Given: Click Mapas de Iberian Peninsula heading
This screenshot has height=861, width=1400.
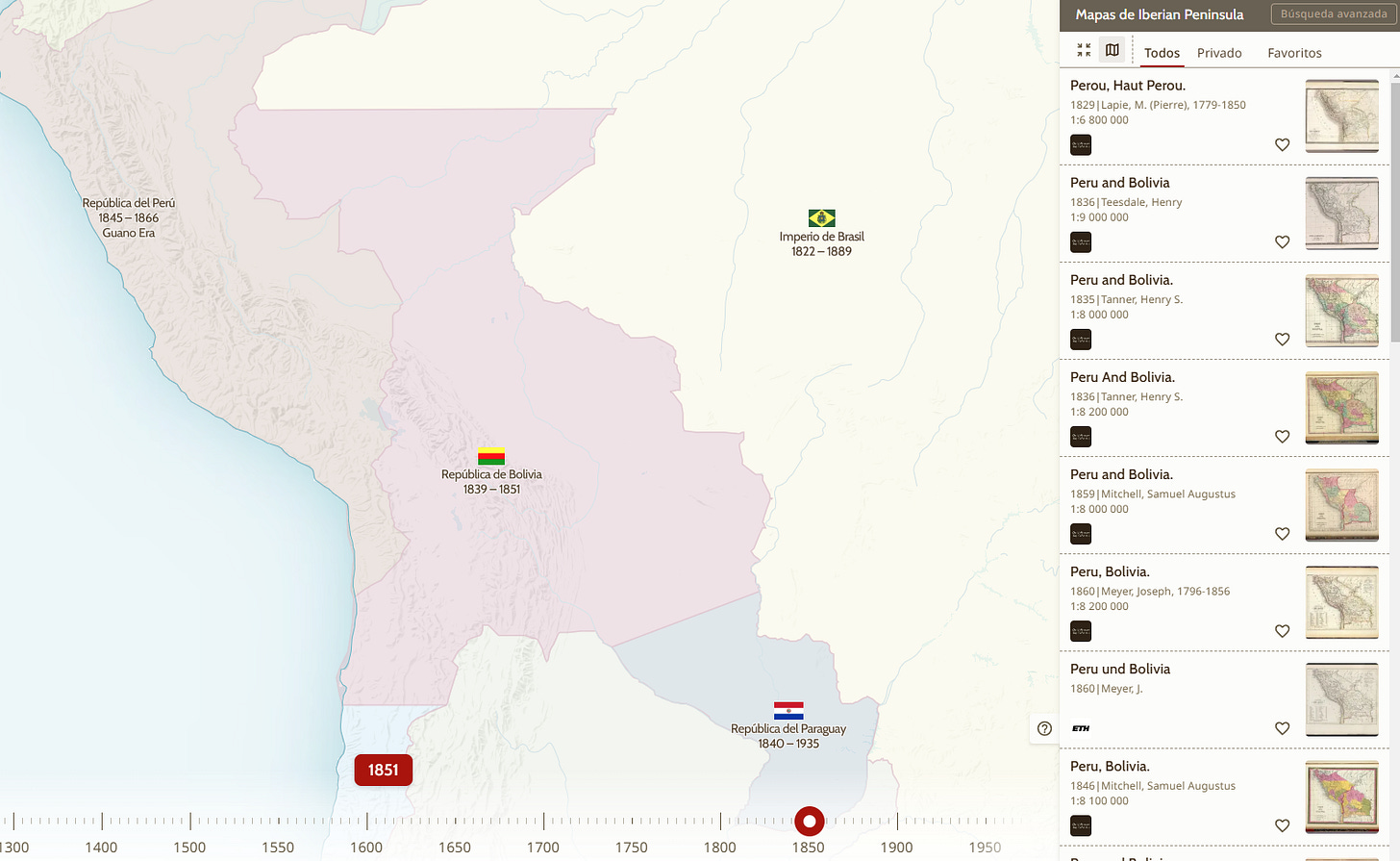Looking at the screenshot, I should [x=1160, y=14].
